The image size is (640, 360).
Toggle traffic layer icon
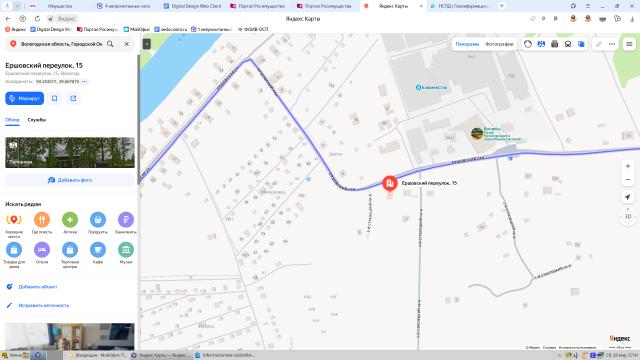point(528,44)
